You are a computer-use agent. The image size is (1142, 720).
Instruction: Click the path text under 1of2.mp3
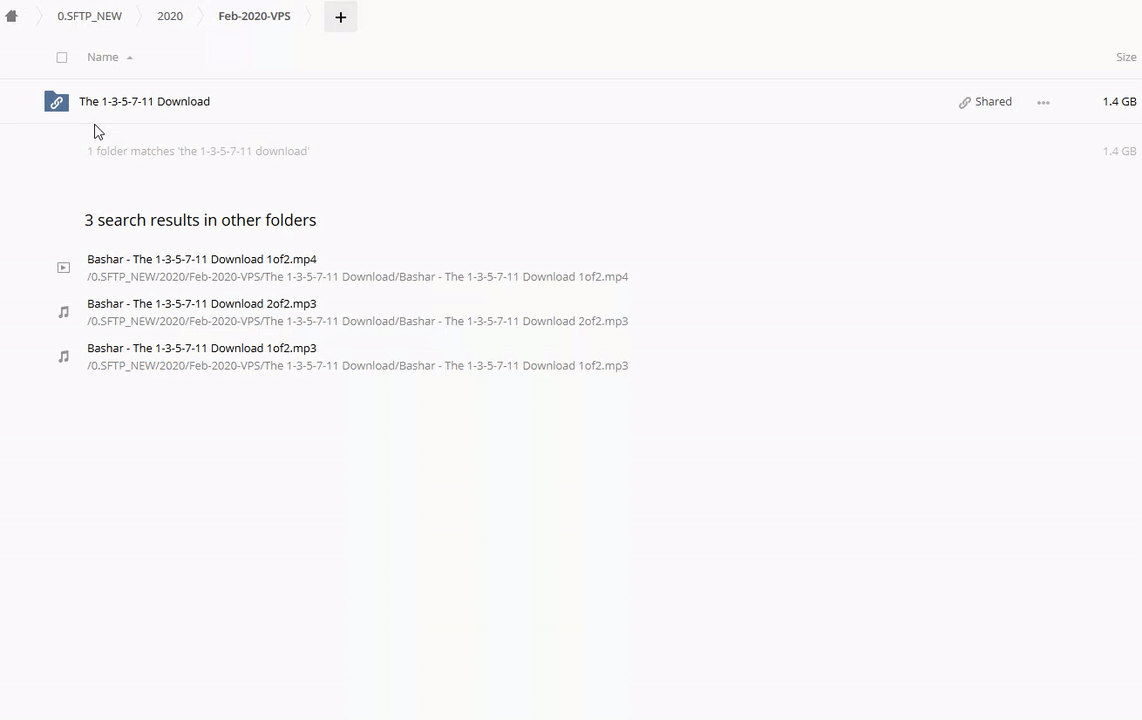[x=358, y=365]
